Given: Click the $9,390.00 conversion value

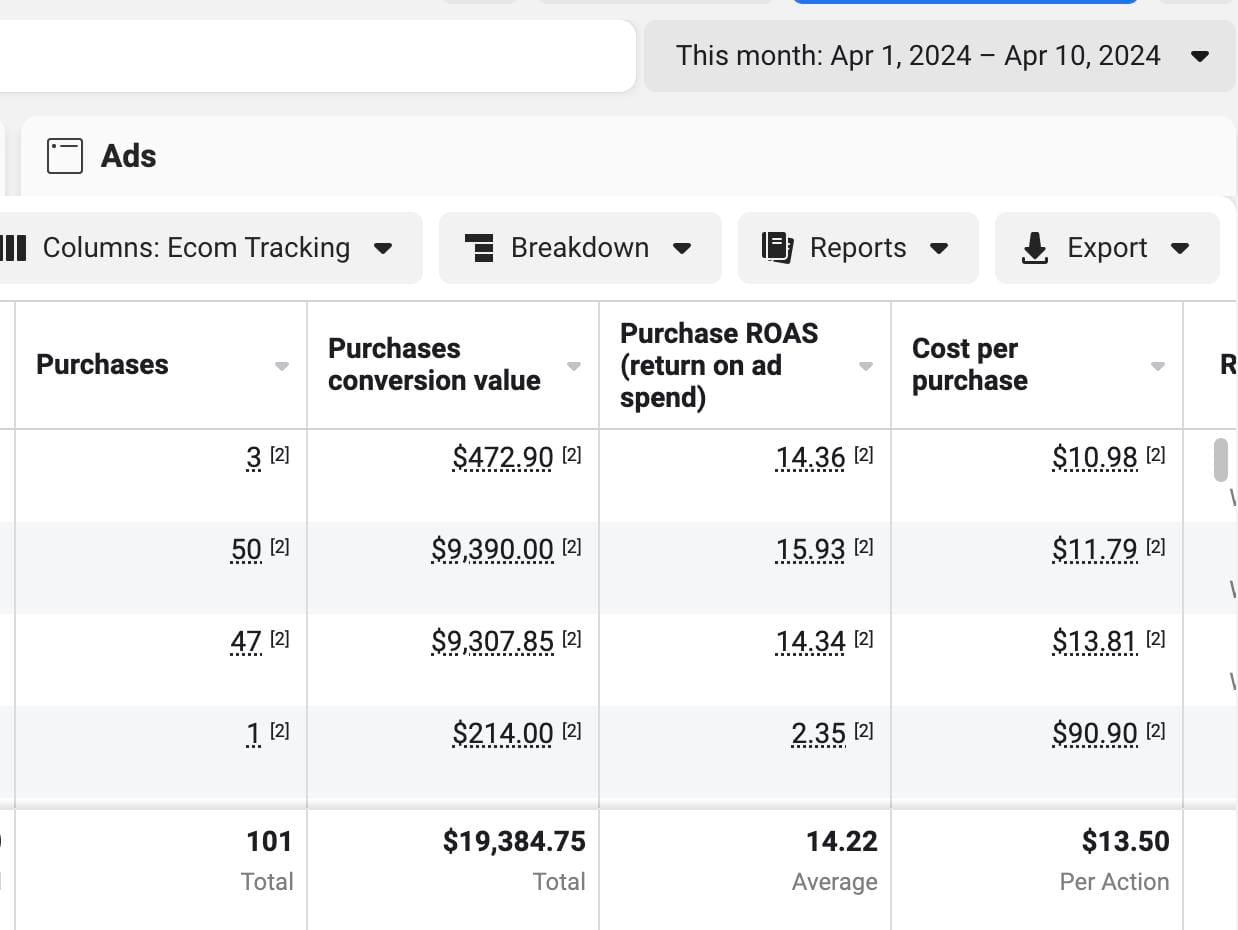Looking at the screenshot, I should (x=492, y=549).
